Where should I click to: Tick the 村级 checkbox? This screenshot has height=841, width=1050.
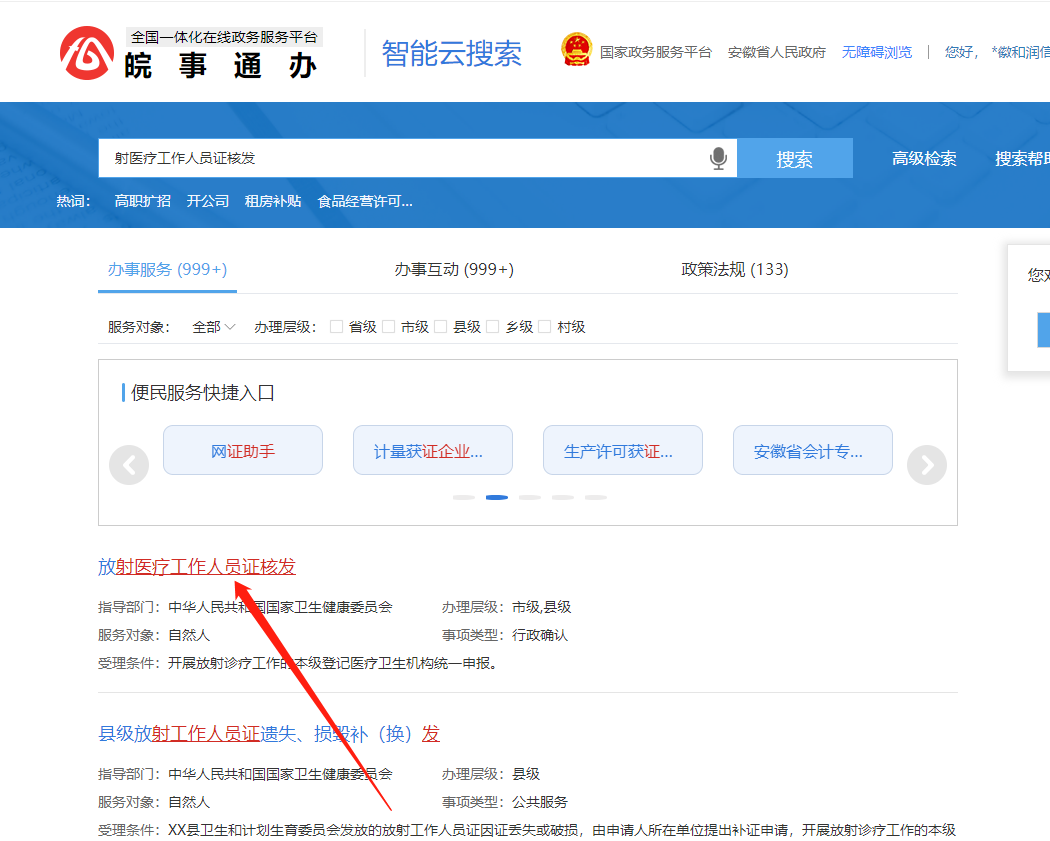click(545, 327)
